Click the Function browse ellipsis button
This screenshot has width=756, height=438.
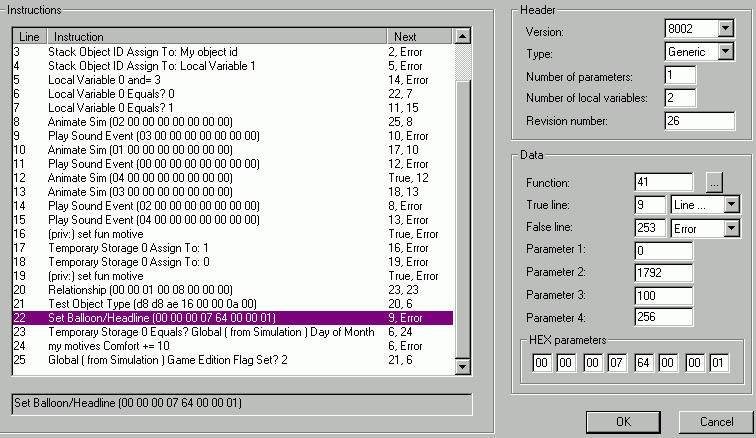coord(714,183)
